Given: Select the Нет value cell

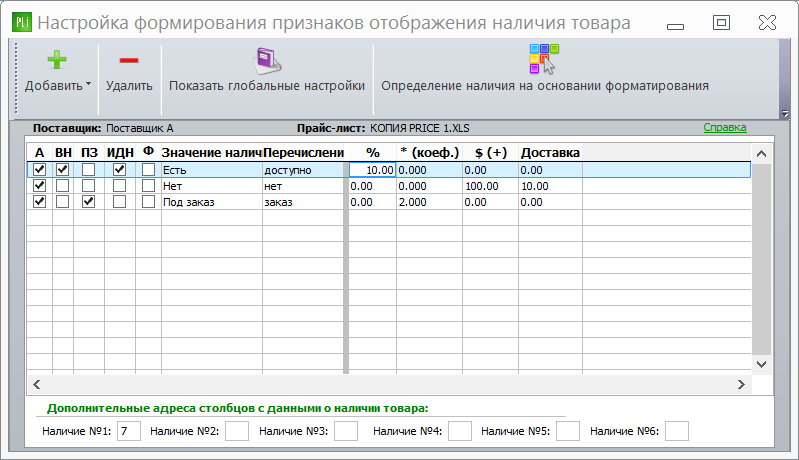Looking at the screenshot, I should [211, 186].
